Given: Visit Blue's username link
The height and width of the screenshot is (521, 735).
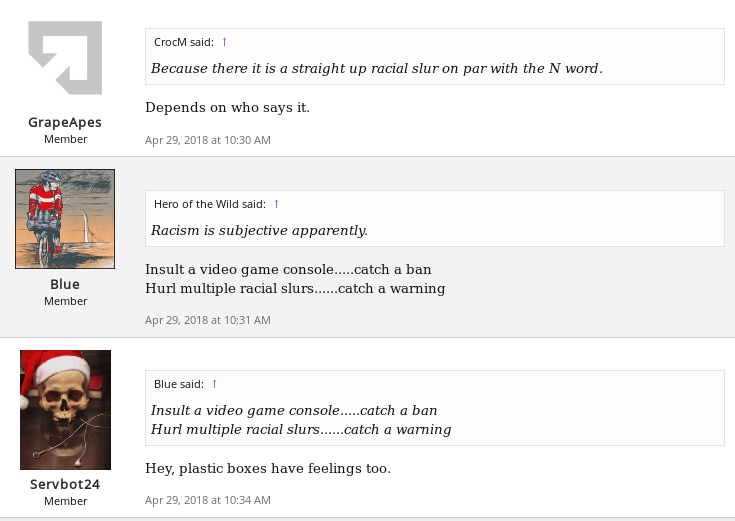Looking at the screenshot, I should click(65, 284).
